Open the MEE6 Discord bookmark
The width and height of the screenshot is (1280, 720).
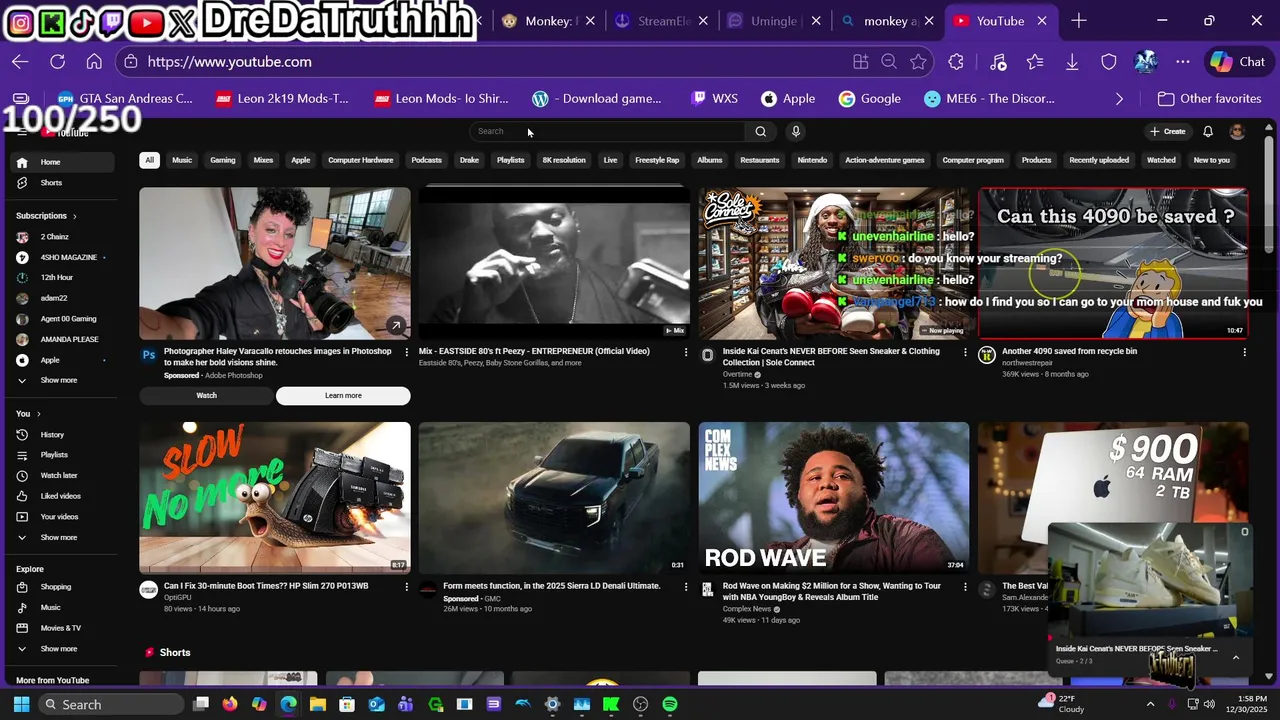click(989, 99)
